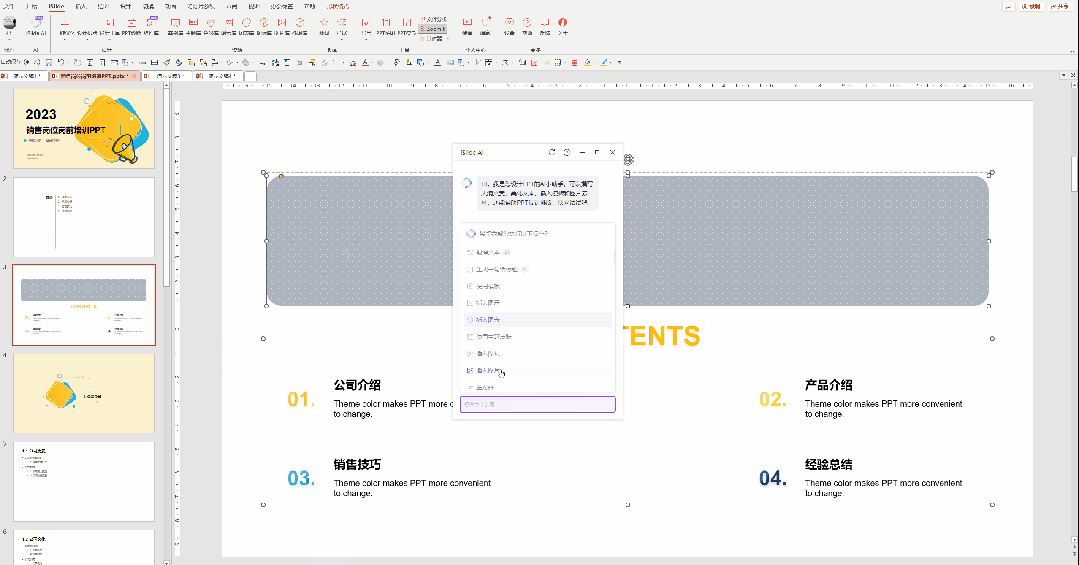Select slide 1 thumbnail titled 2023

pos(84,128)
